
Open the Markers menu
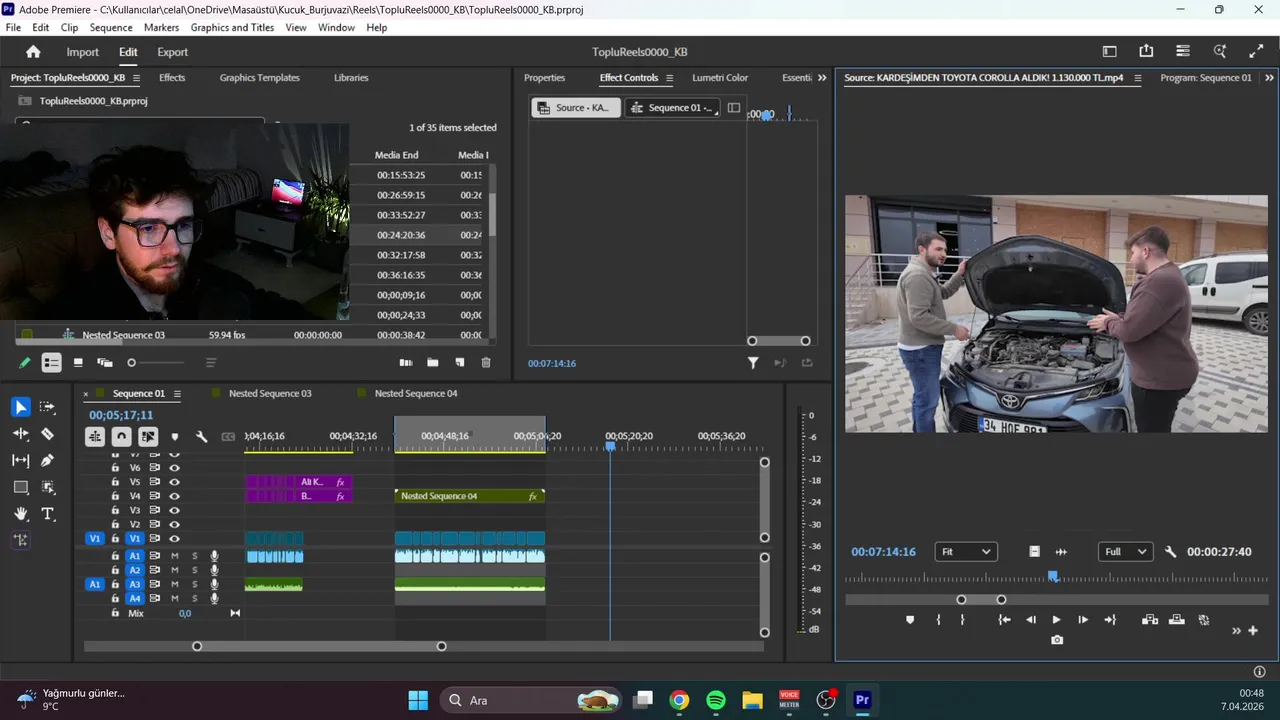[161, 27]
